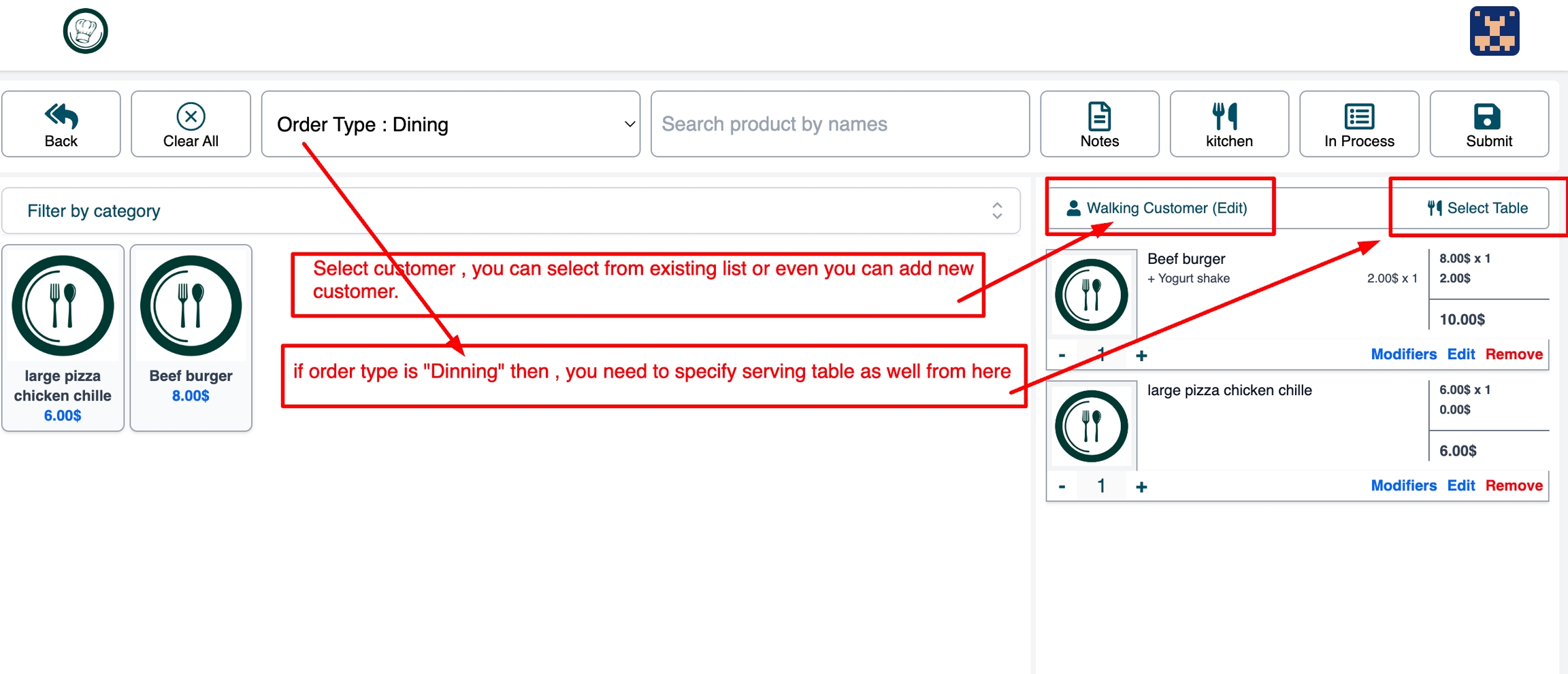This screenshot has height=674, width=1568.
Task: Click the chef hat logo
Action: coord(86,31)
